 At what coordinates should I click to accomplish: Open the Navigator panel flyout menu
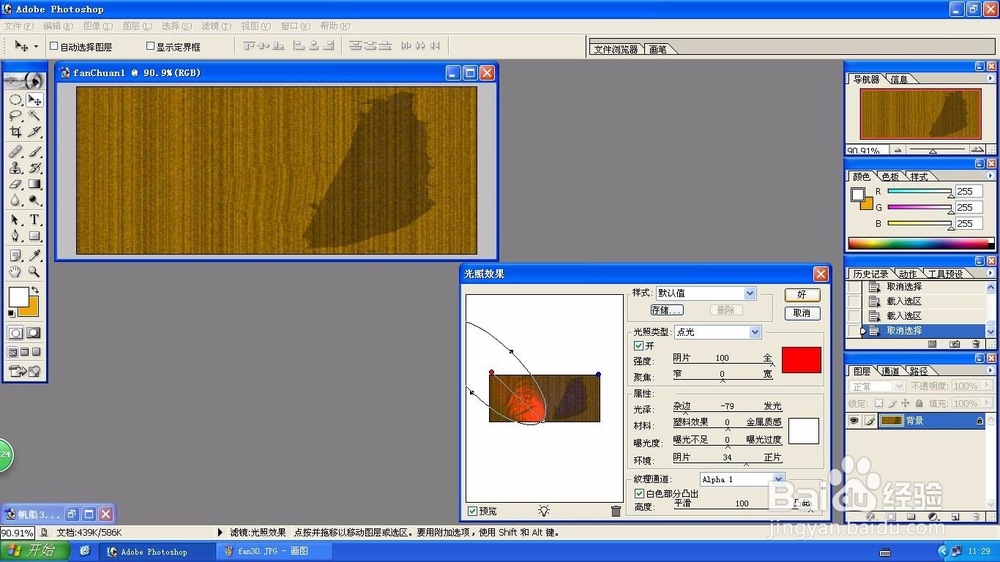[990, 78]
